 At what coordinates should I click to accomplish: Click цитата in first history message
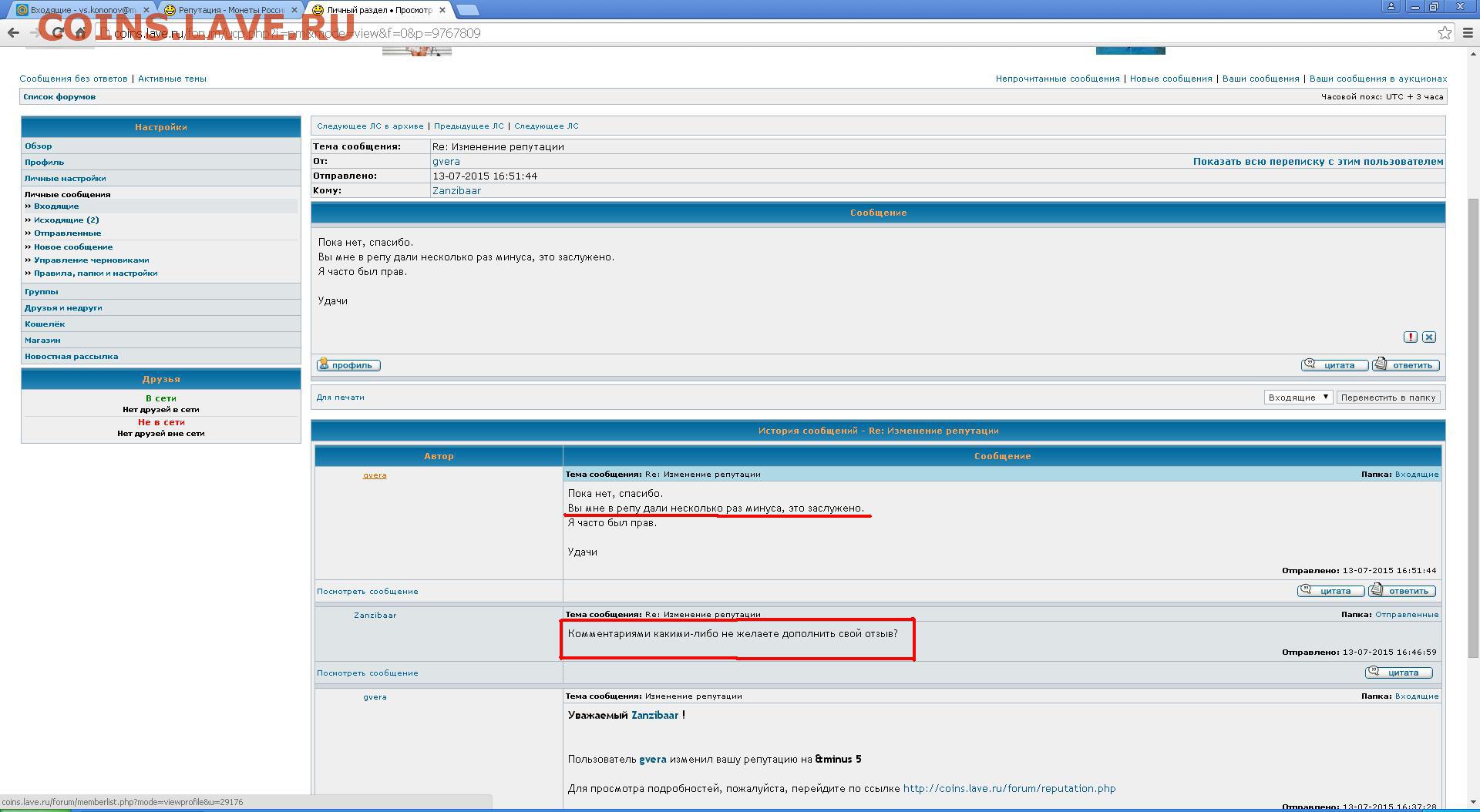tap(1330, 591)
